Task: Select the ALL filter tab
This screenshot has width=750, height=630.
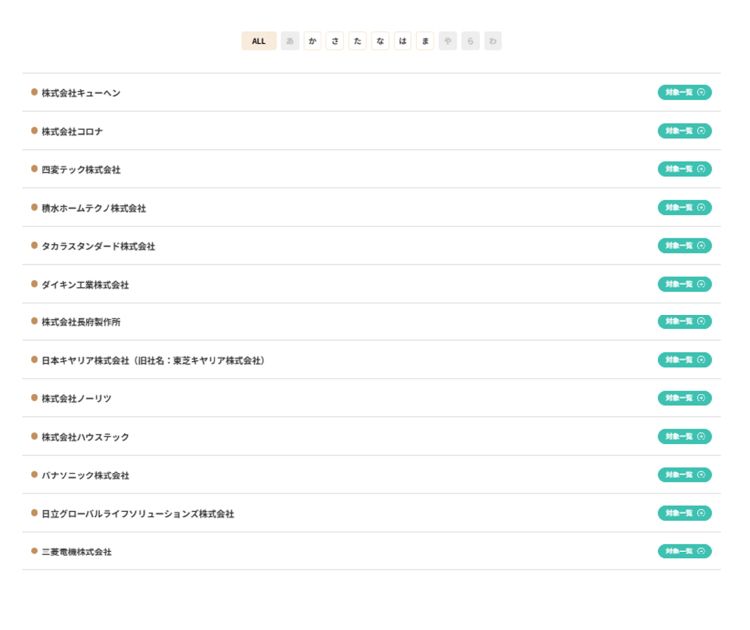Action: tap(259, 41)
